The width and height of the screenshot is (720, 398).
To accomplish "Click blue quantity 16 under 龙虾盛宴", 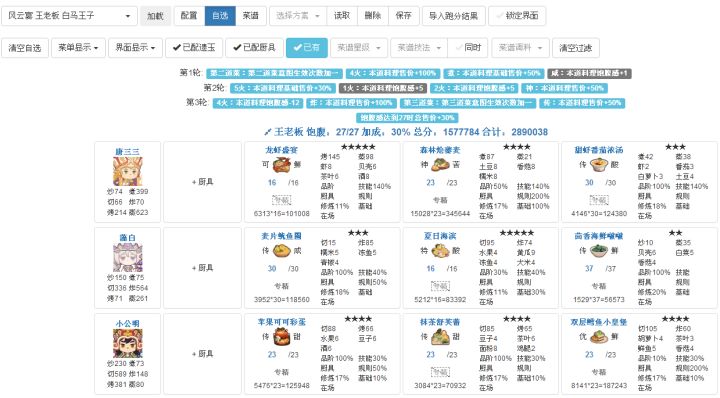I will [x=272, y=183].
